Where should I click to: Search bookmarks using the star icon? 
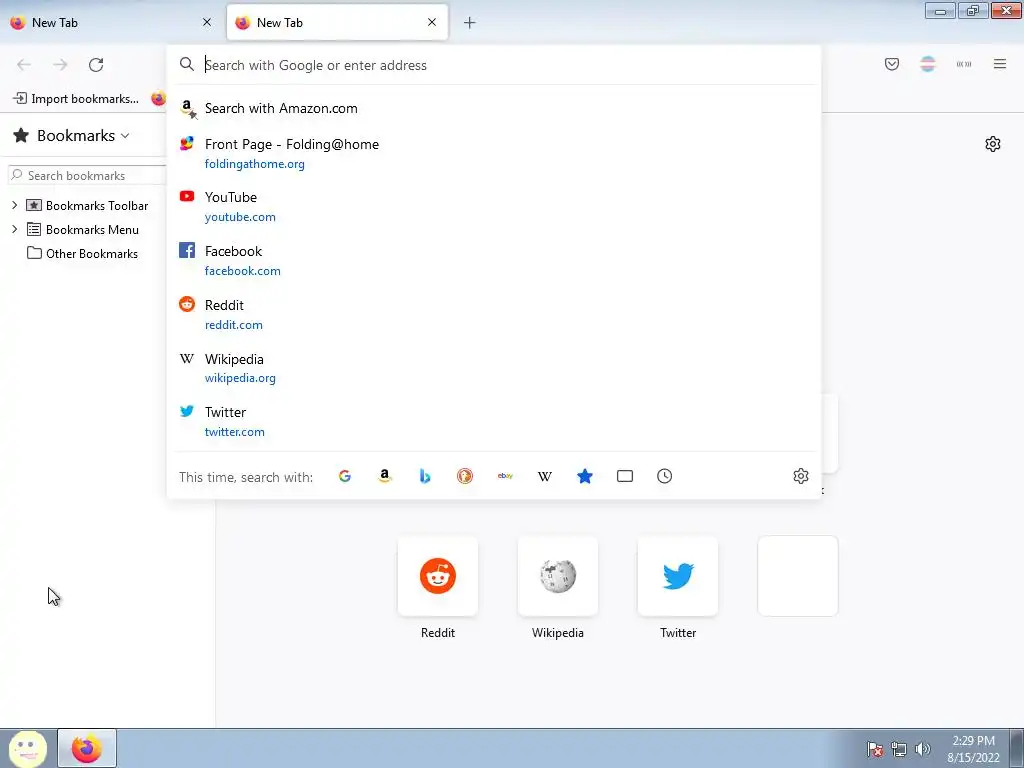pyautogui.click(x=584, y=476)
